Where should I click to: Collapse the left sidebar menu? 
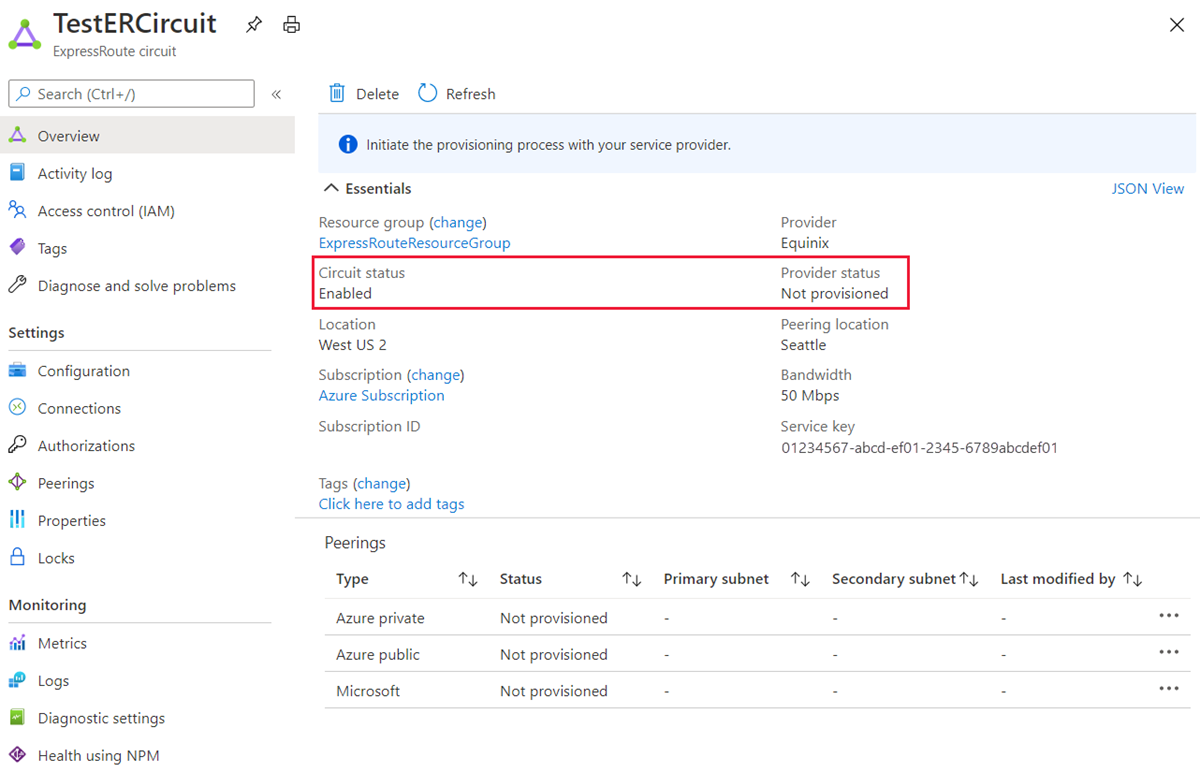(x=276, y=94)
